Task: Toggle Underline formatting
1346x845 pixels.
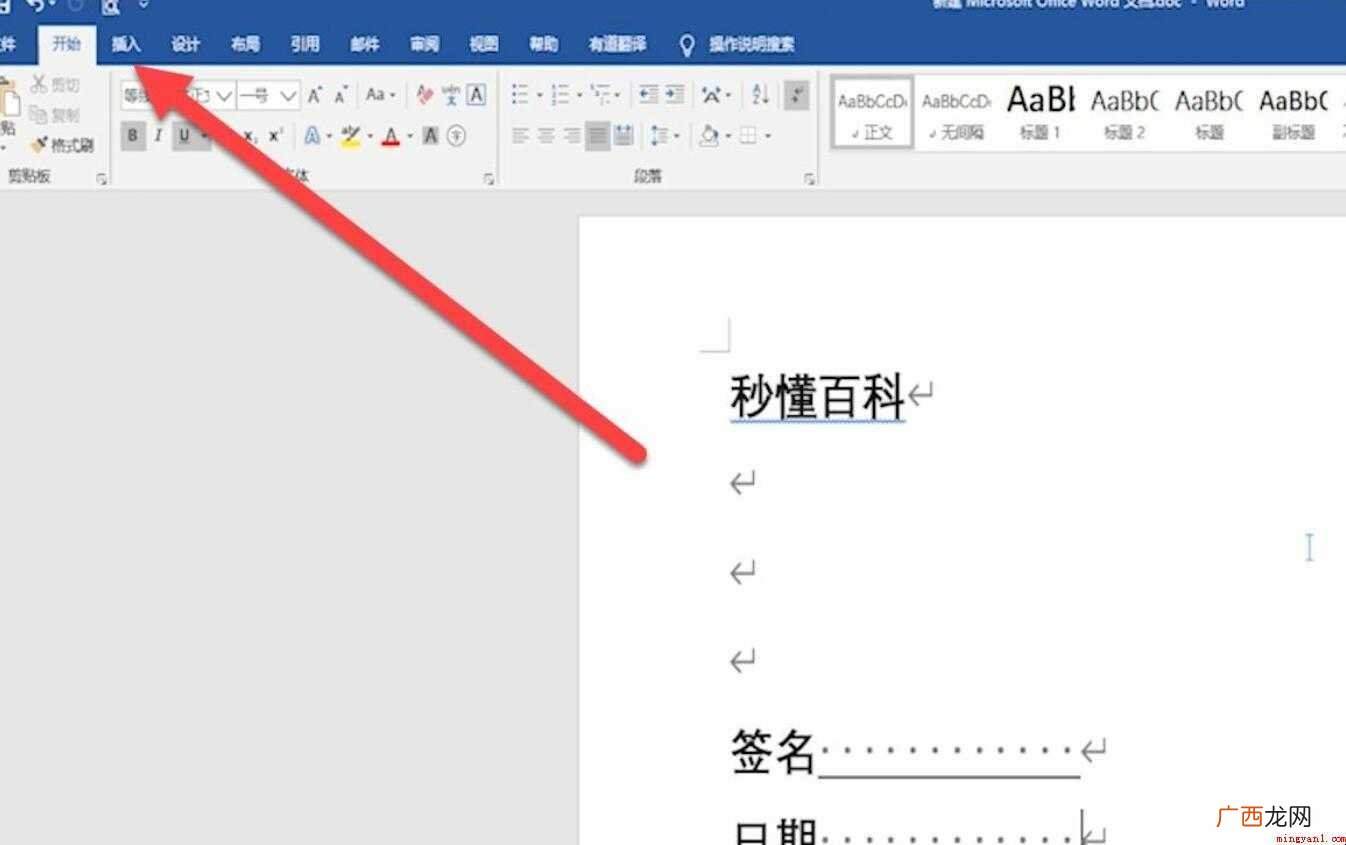Action: [x=184, y=136]
